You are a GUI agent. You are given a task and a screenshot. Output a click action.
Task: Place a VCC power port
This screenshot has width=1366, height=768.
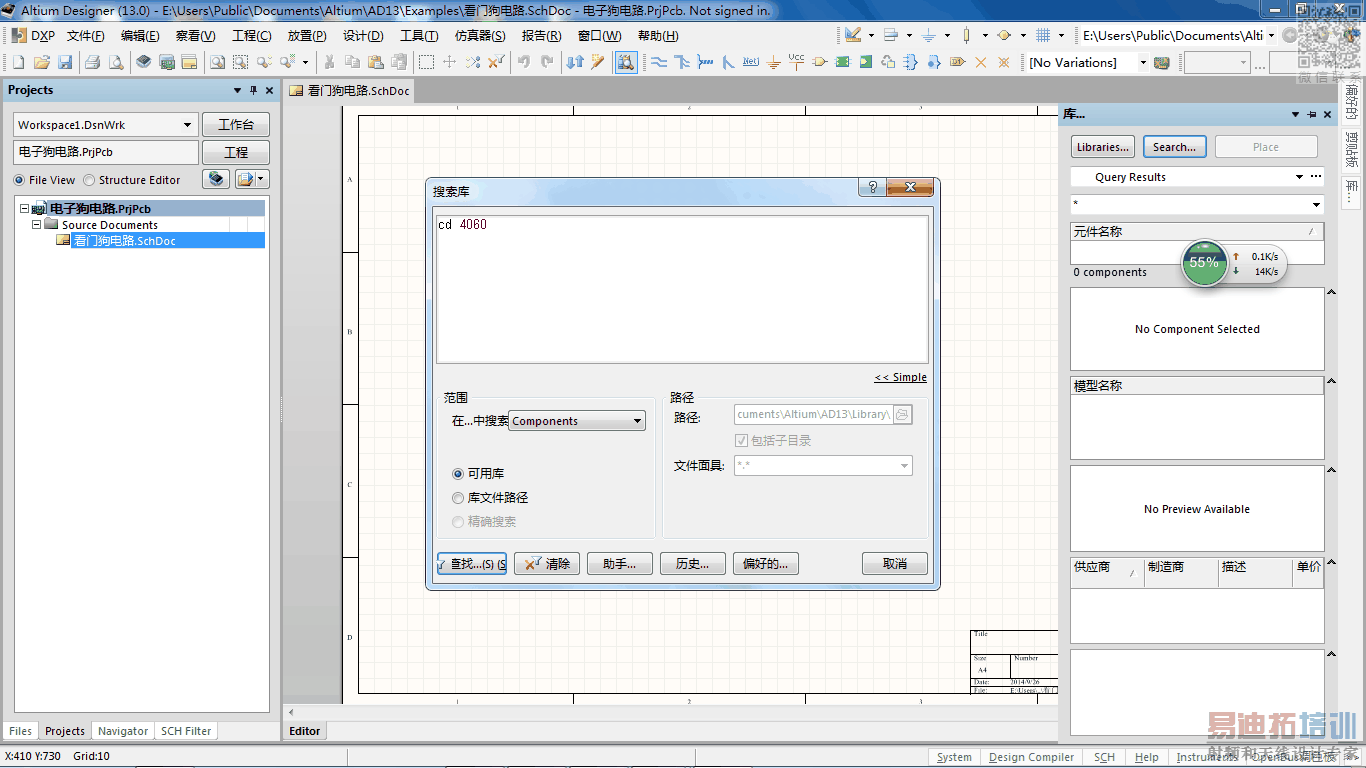pos(797,62)
